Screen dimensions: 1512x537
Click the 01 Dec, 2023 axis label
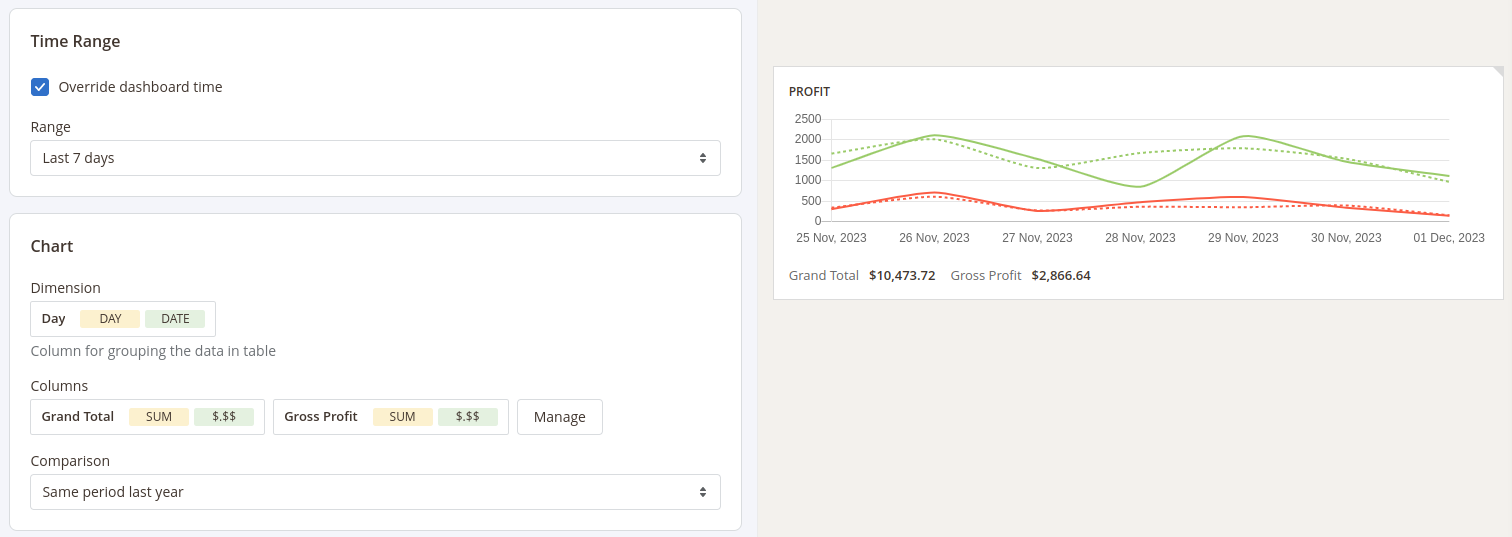[x=1448, y=238]
